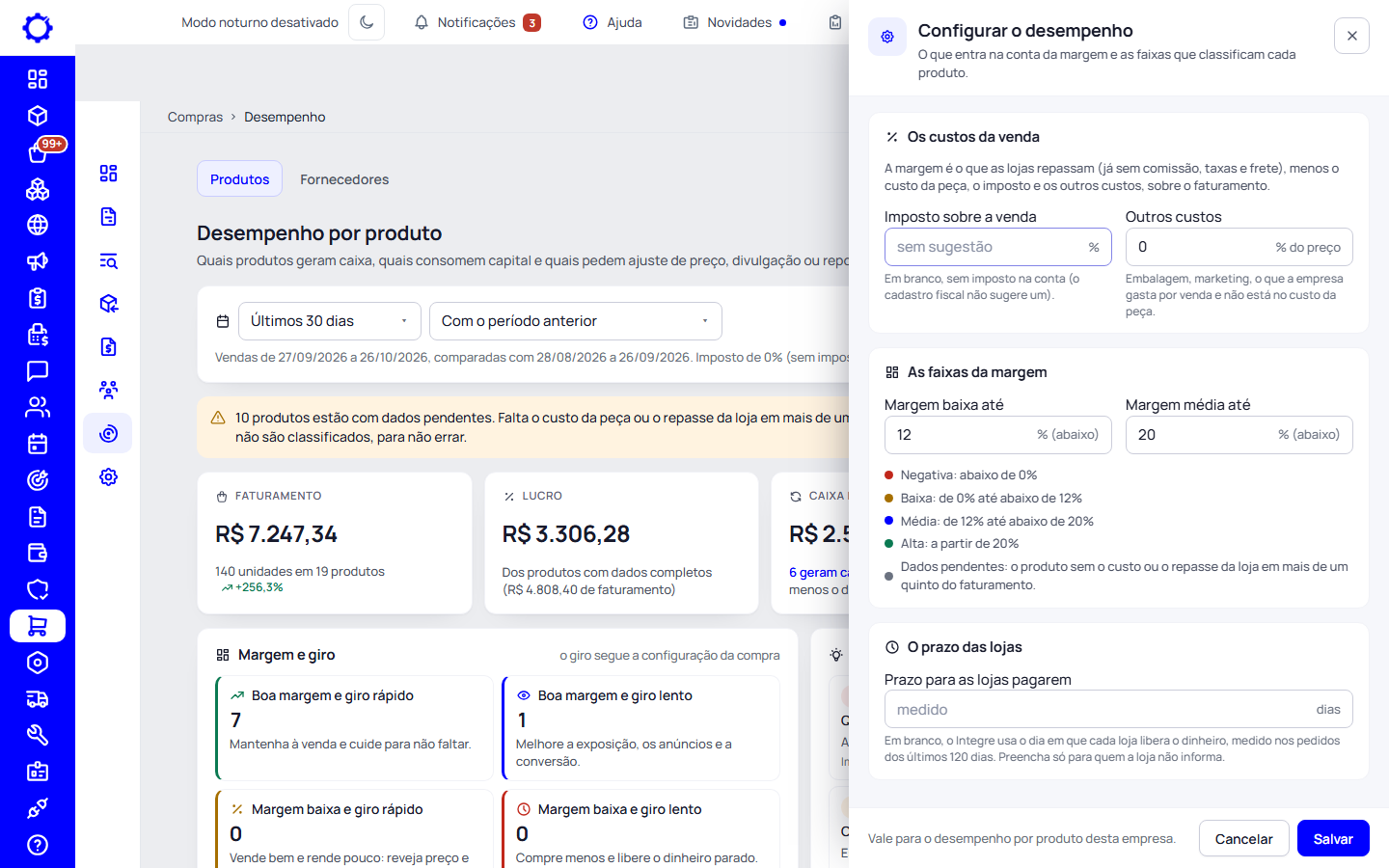The width and height of the screenshot is (1389, 868).
Task: Save with the Salvar button
Action: pyautogui.click(x=1333, y=838)
